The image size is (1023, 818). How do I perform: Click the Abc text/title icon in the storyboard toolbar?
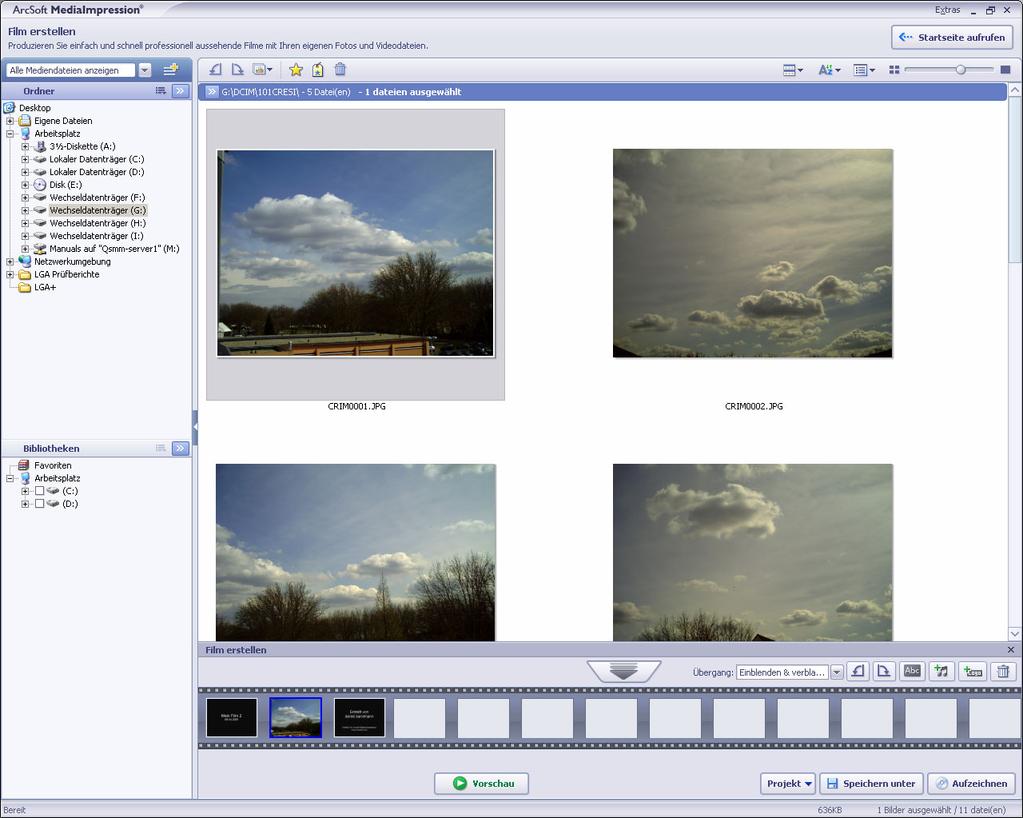coord(912,671)
